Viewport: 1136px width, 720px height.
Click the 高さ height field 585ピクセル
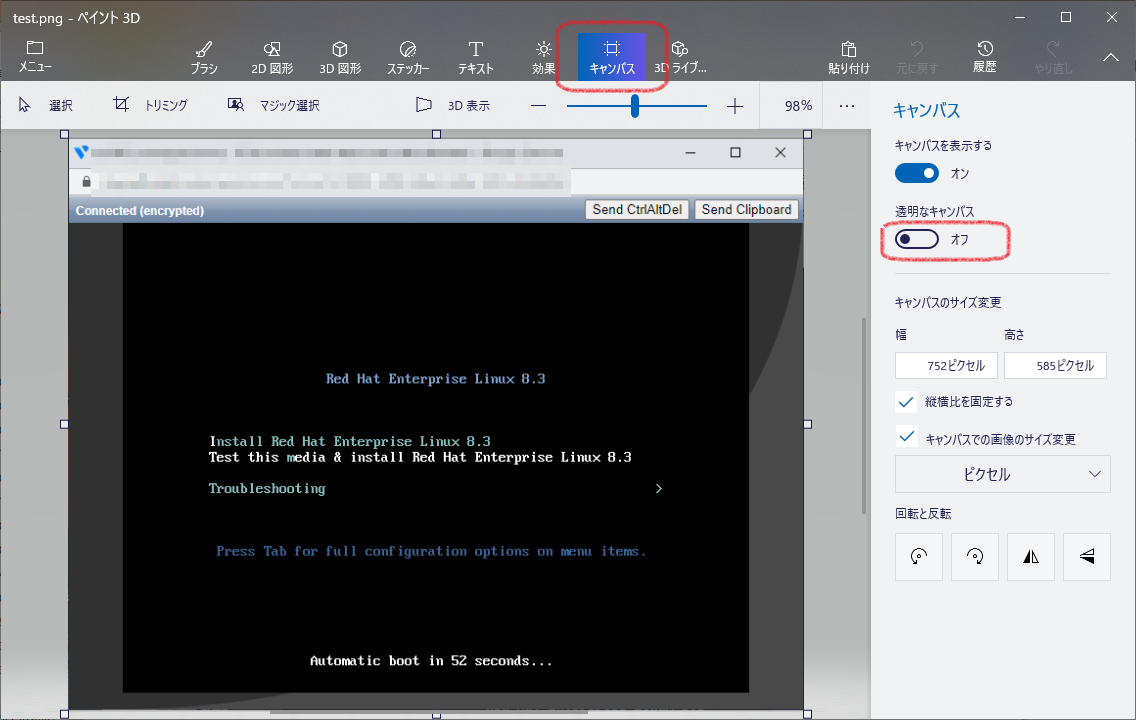click(x=1055, y=366)
